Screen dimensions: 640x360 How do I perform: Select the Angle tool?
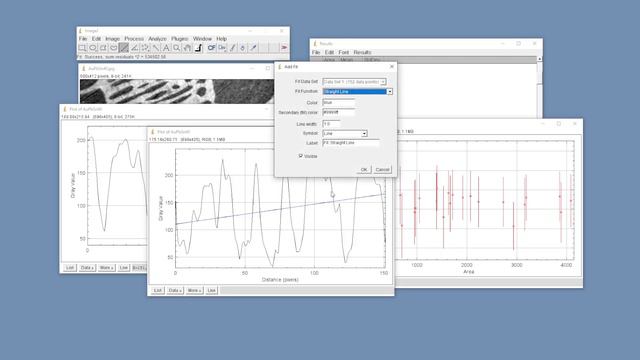tap(134, 48)
